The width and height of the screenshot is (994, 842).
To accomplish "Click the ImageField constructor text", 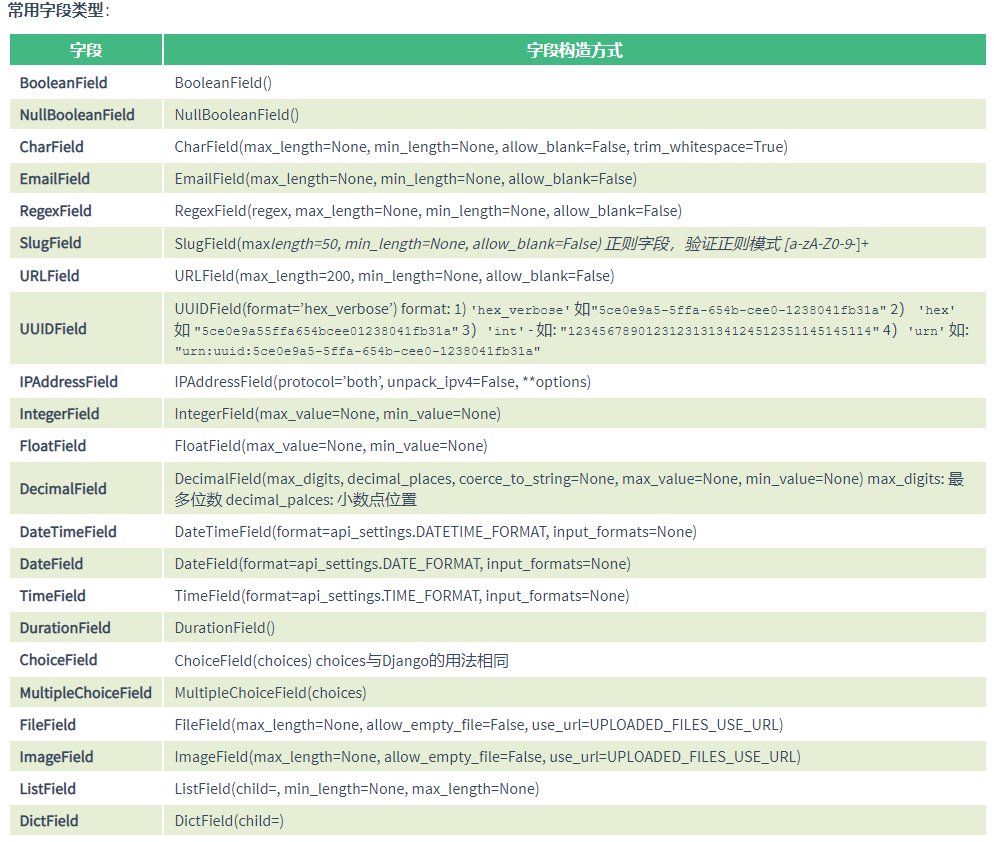I will 487,757.
